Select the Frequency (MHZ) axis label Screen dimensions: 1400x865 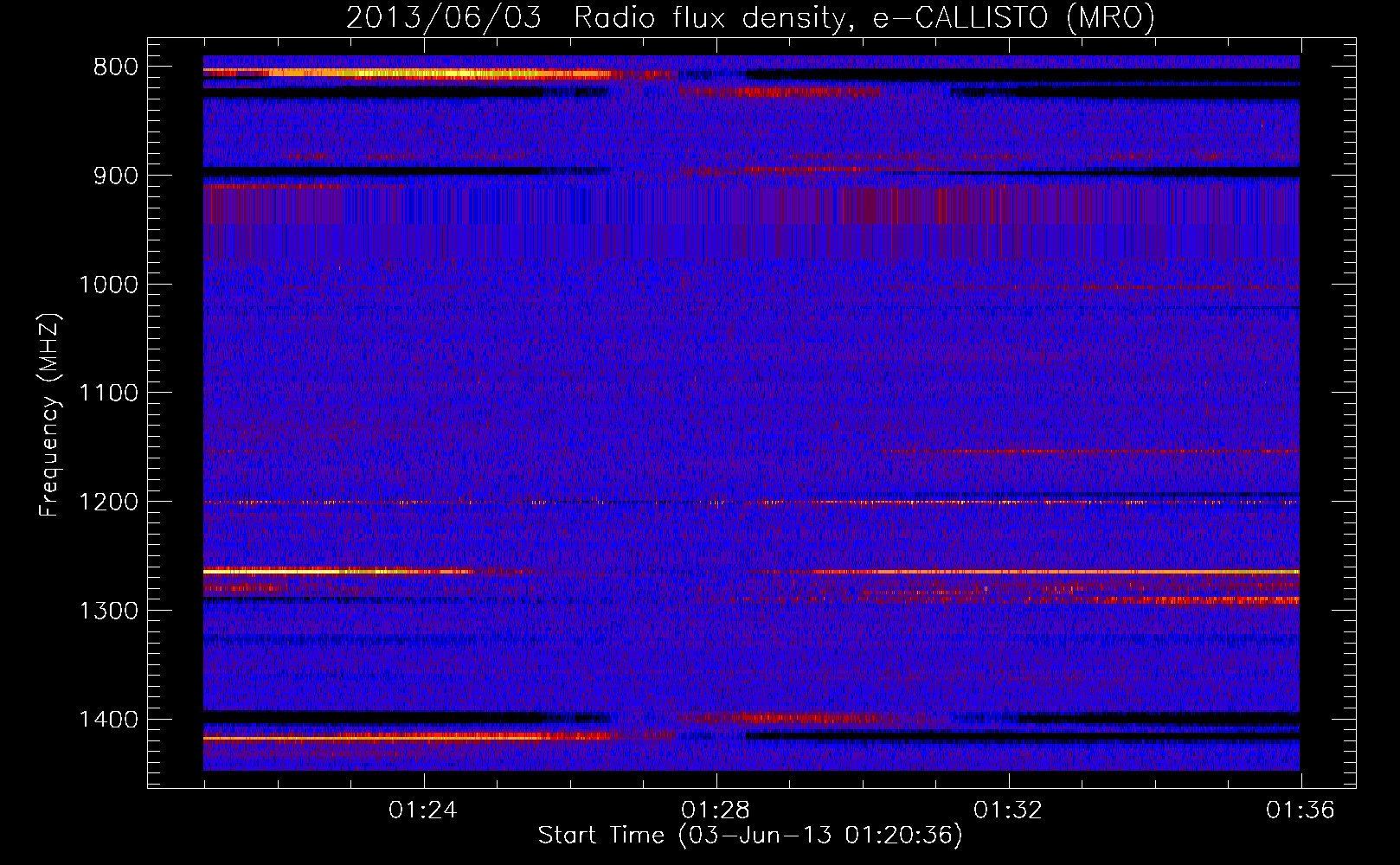pos(49,415)
